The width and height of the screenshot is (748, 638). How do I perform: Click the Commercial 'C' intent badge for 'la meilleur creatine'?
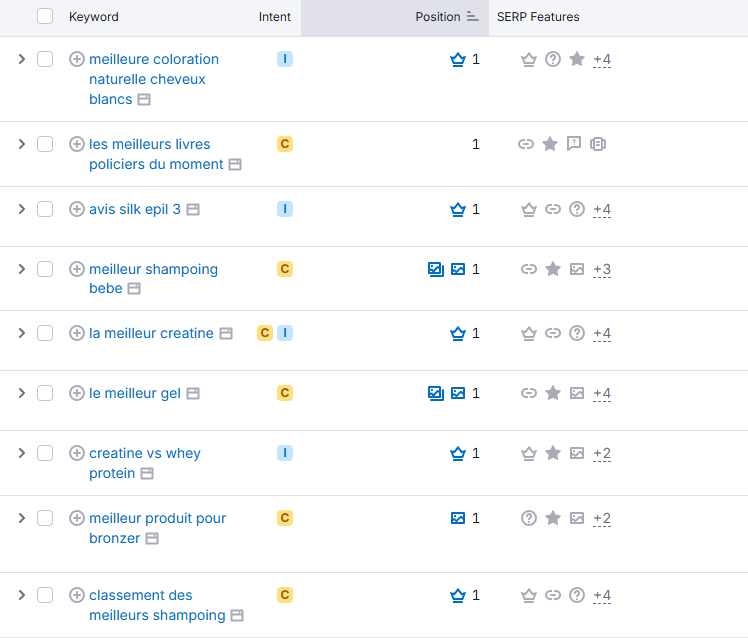pyautogui.click(x=265, y=333)
